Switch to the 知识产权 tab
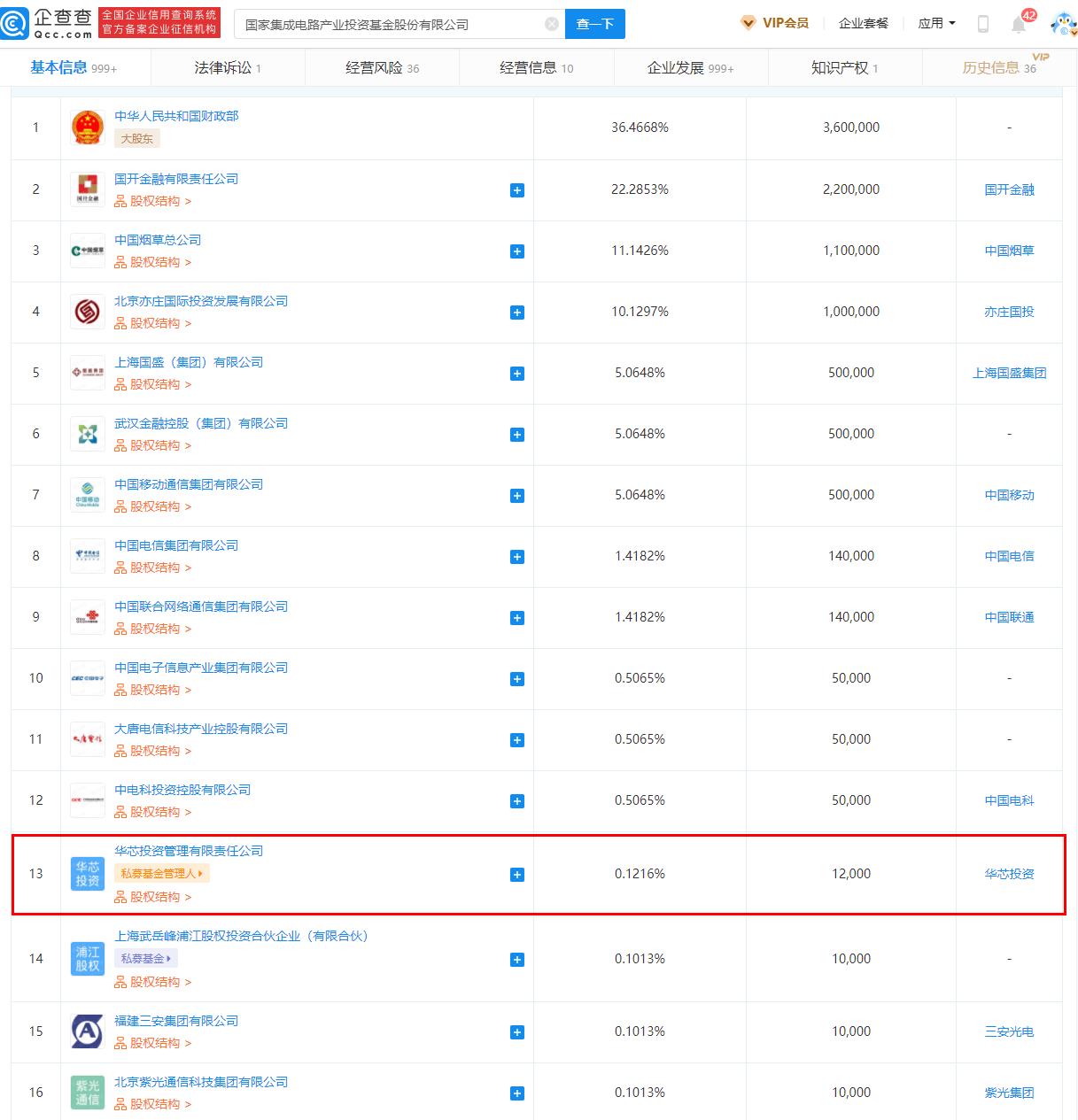This screenshot has height=1120, width=1078. (x=844, y=68)
